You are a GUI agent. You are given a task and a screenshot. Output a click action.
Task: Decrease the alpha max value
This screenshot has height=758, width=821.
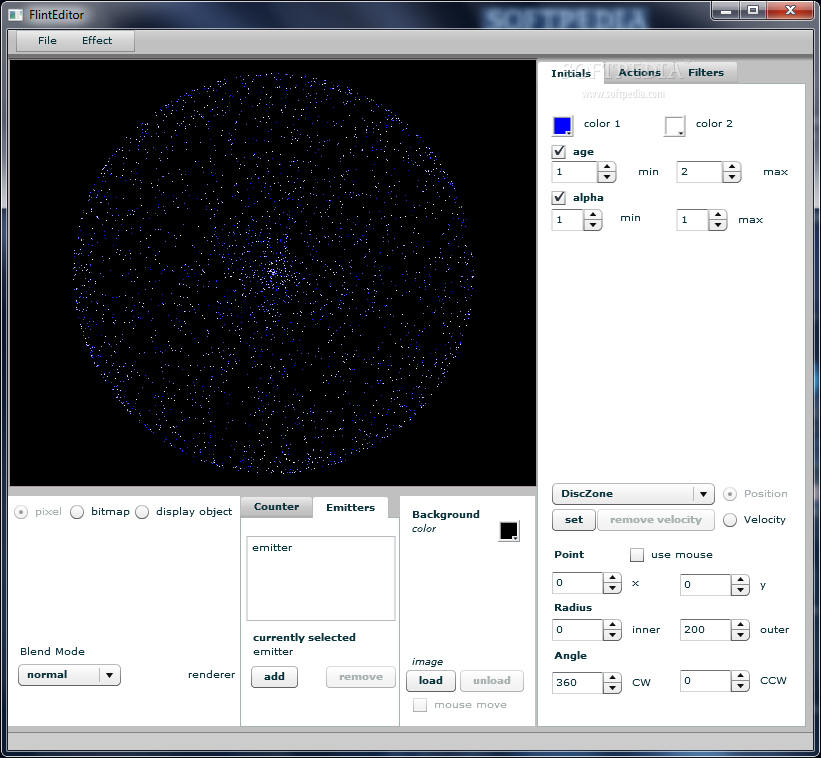(x=718, y=225)
